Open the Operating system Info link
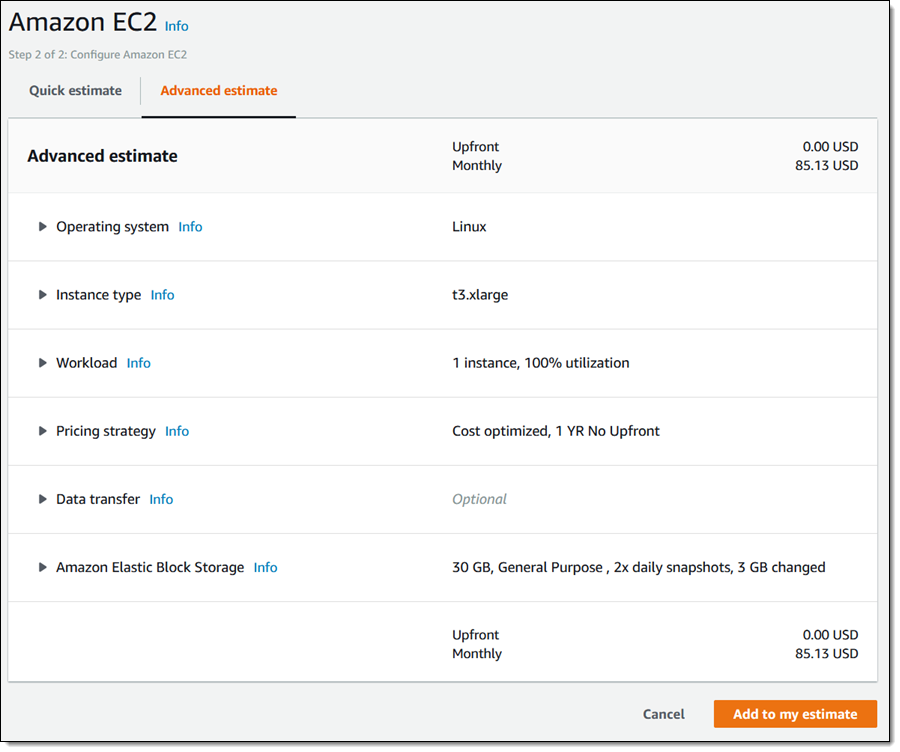This screenshot has height=752, width=900. [x=190, y=227]
